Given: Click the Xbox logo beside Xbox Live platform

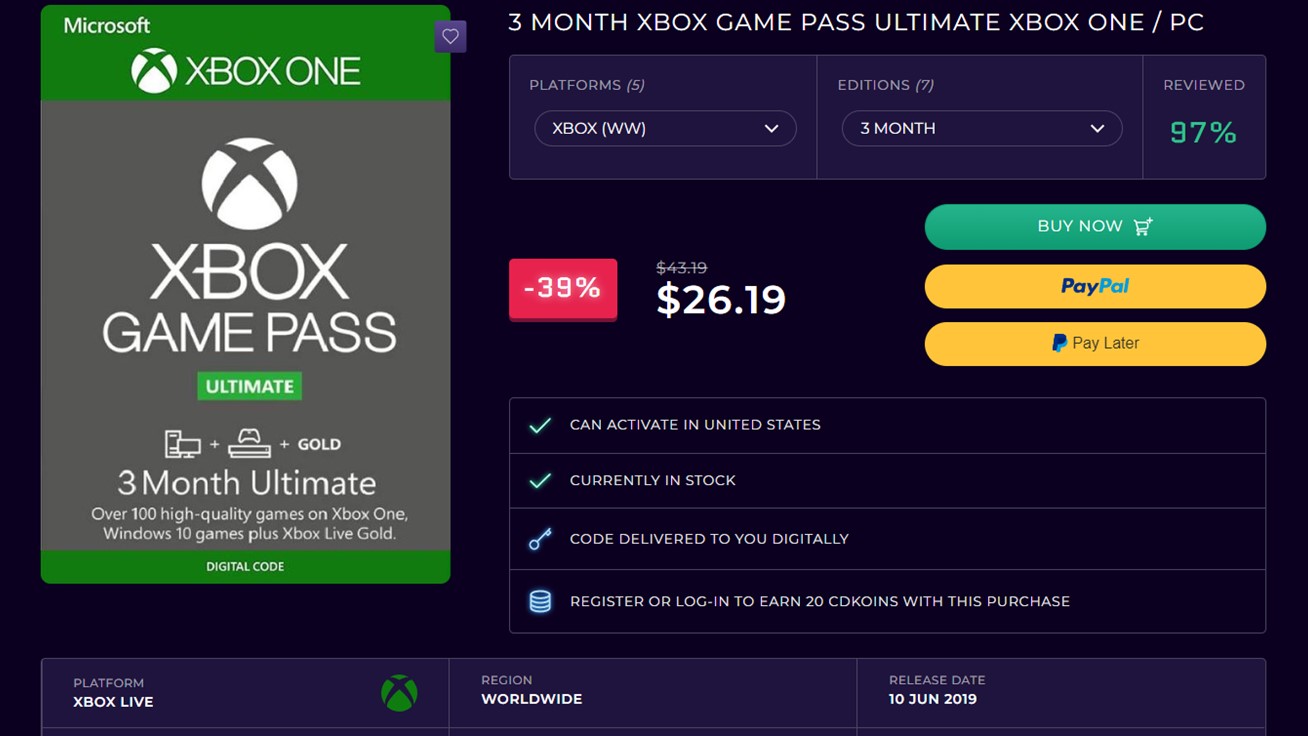Looking at the screenshot, I should pyautogui.click(x=399, y=693).
